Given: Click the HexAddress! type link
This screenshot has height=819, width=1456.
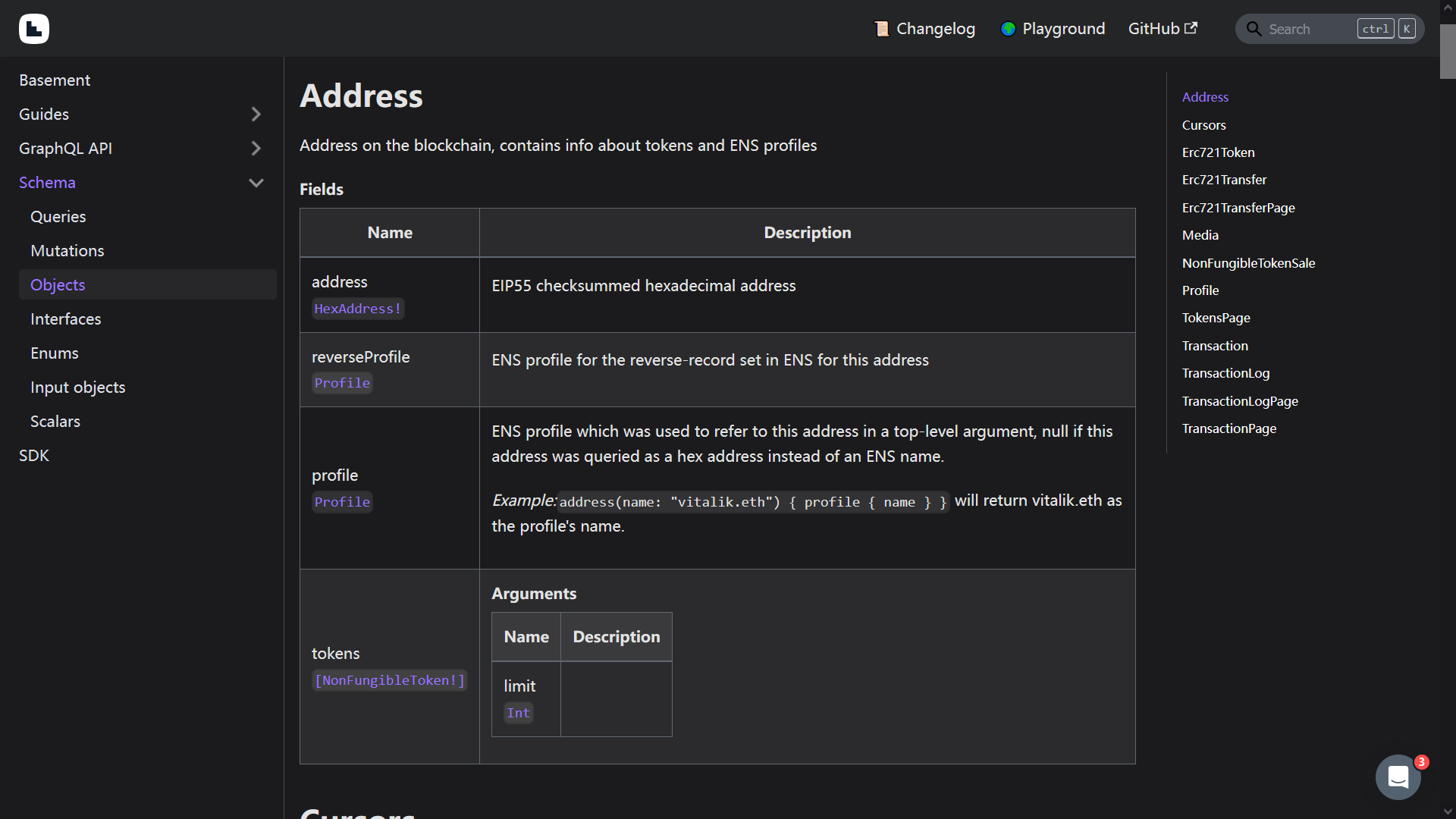Looking at the screenshot, I should (357, 309).
